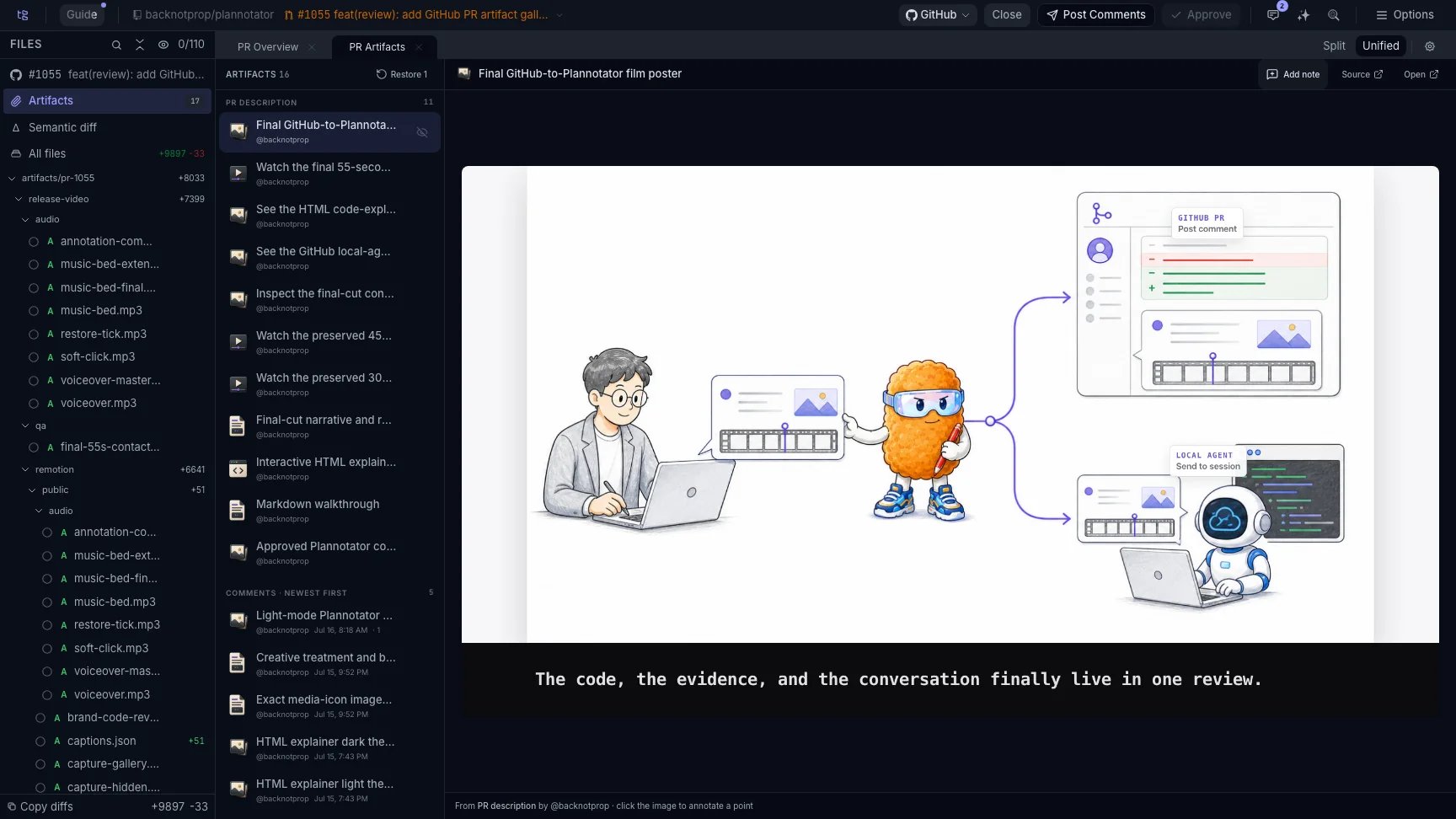Mark music-bed.mp3 under release-video as viewed
This screenshot has height=819, width=1456.
coord(34,311)
